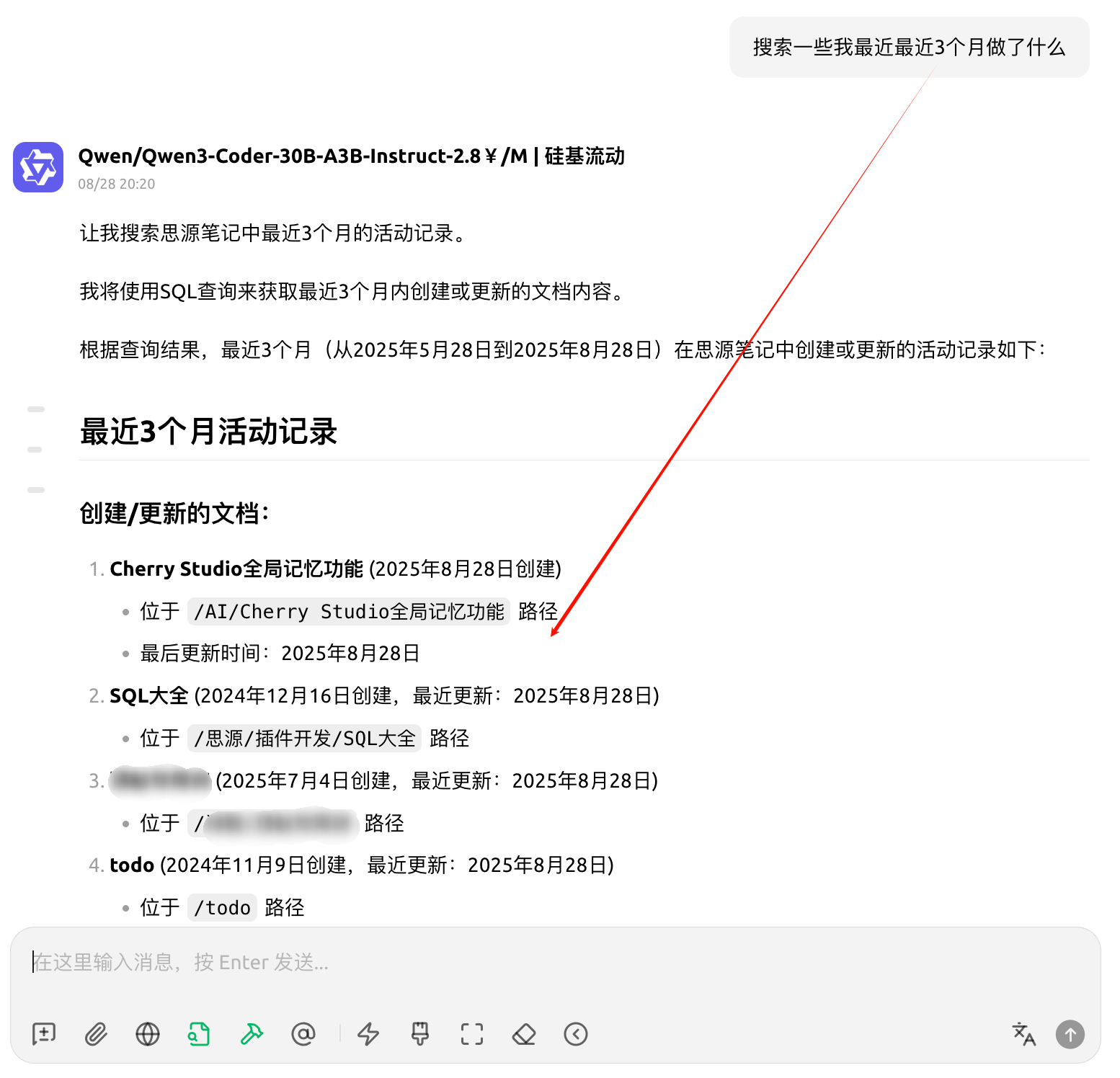Click the code path /思源/插件开发/SQL大全
The width and height of the screenshot is (1120, 1078).
coord(304,739)
